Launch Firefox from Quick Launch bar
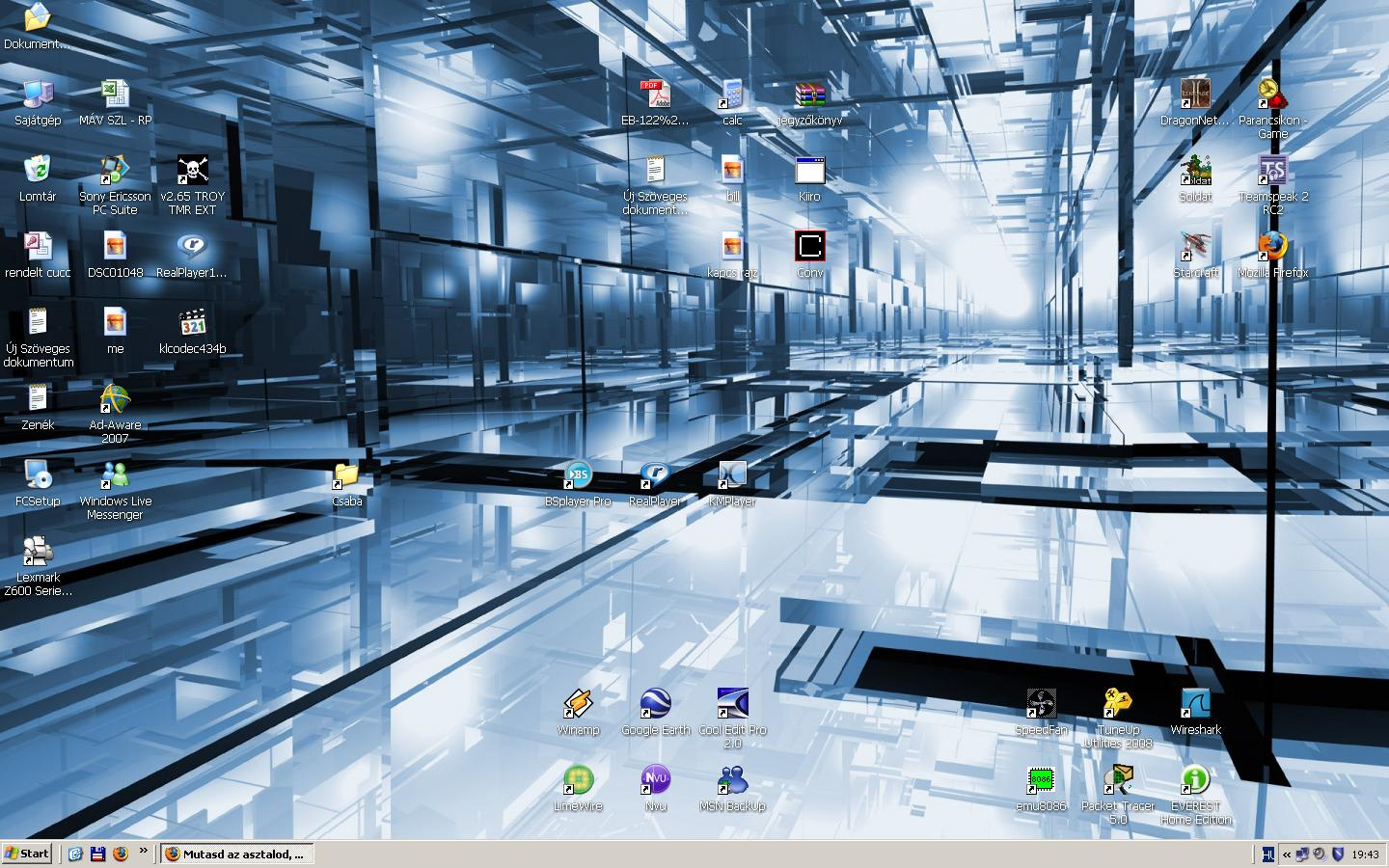 121,854
